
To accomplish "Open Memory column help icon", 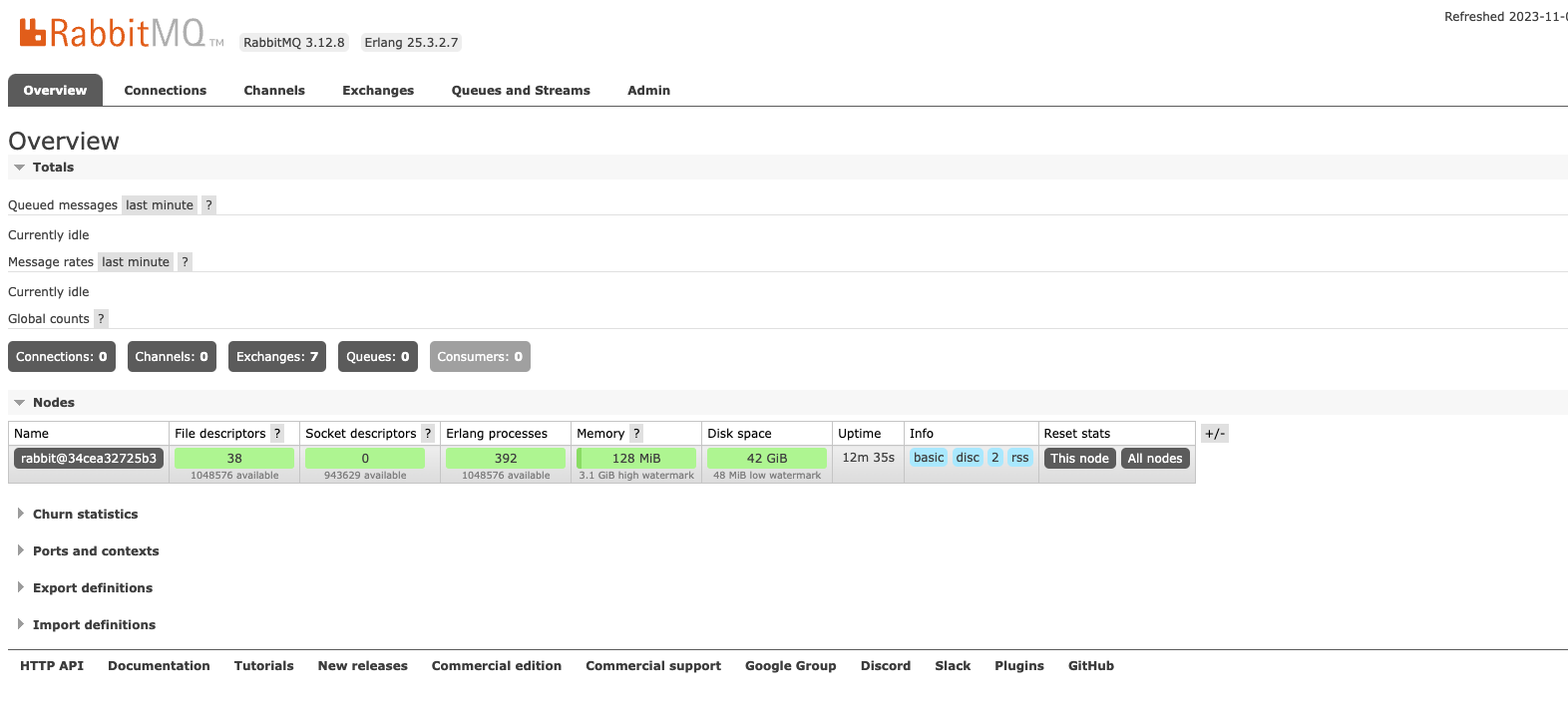I will (x=636, y=434).
